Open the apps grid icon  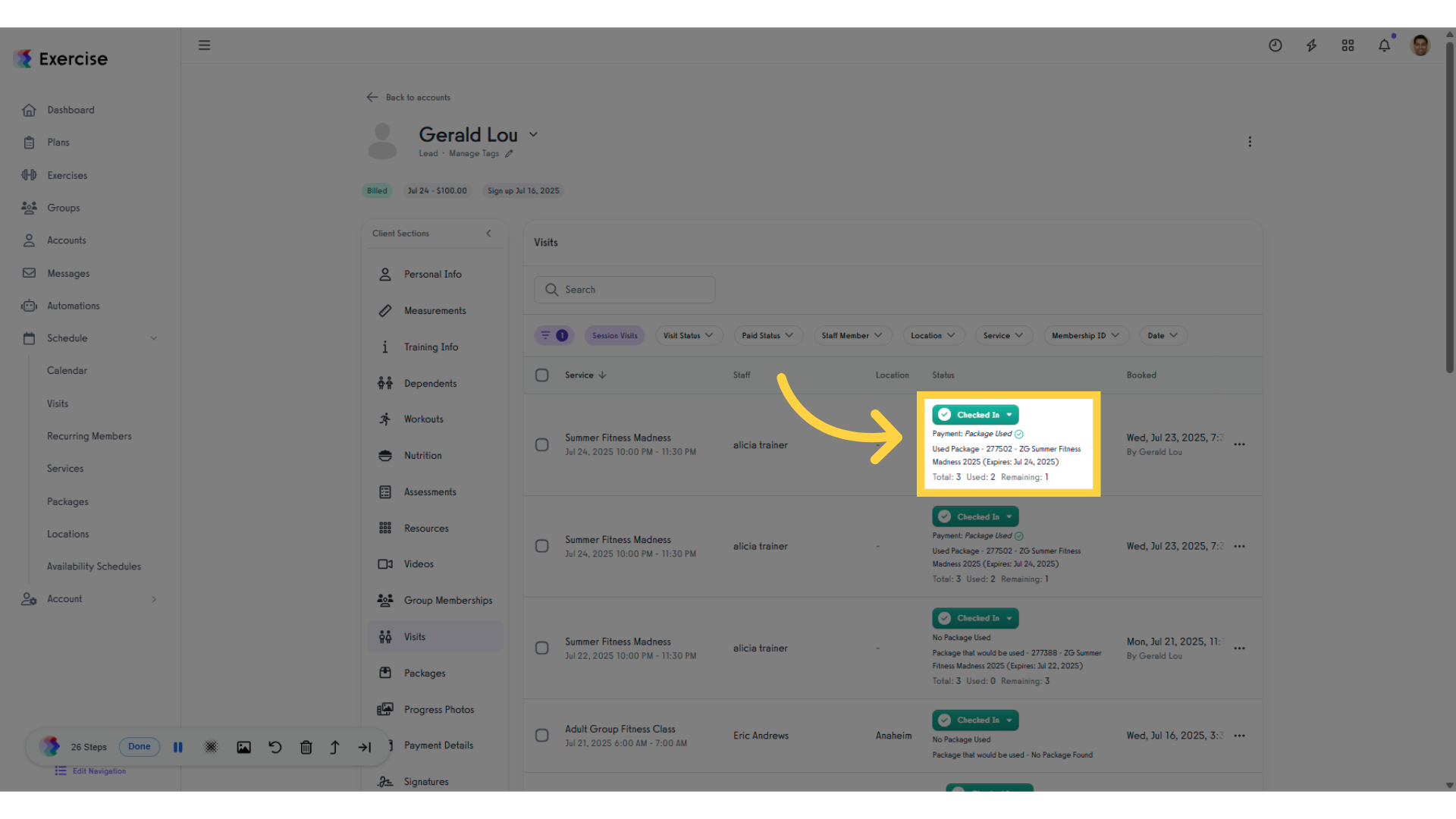coord(1348,45)
